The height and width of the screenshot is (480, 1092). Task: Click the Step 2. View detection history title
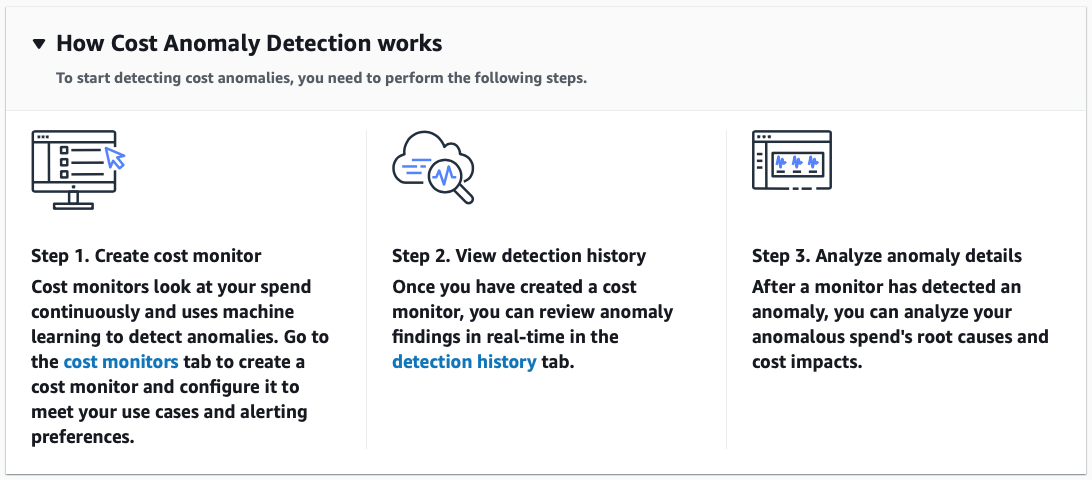[x=519, y=256]
